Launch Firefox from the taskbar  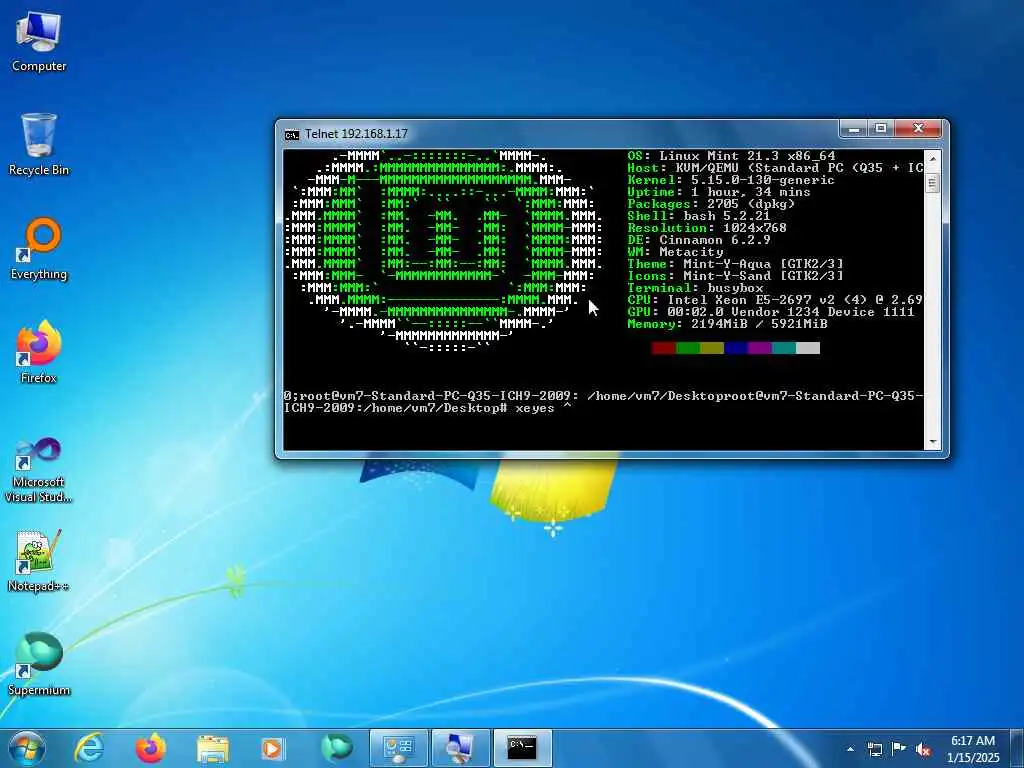click(150, 748)
